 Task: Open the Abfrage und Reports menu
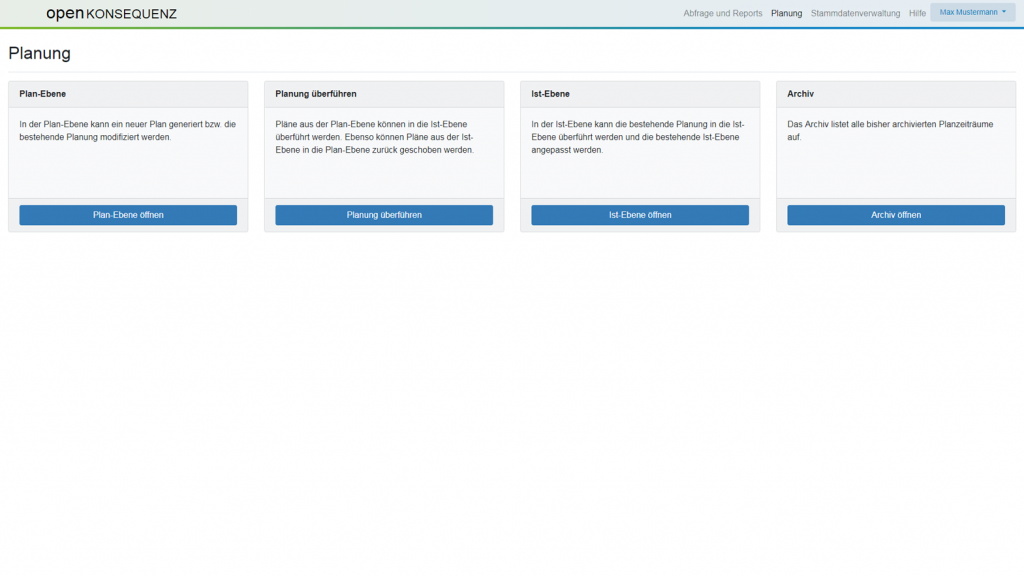[722, 13]
